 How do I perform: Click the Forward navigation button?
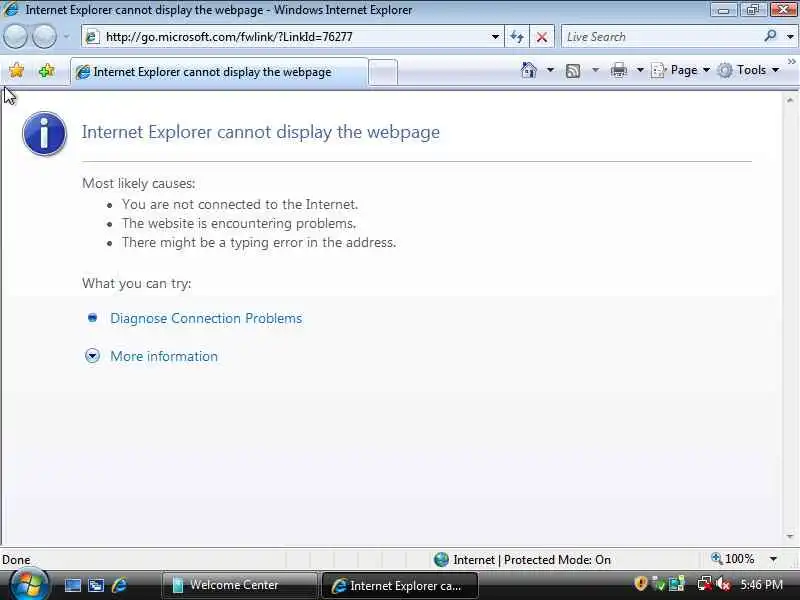[44, 37]
